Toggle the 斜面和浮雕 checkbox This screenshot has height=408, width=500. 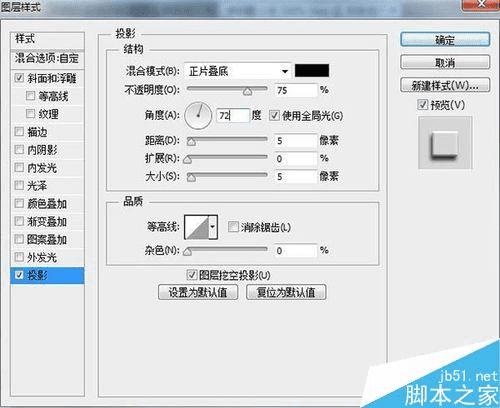click(19, 78)
